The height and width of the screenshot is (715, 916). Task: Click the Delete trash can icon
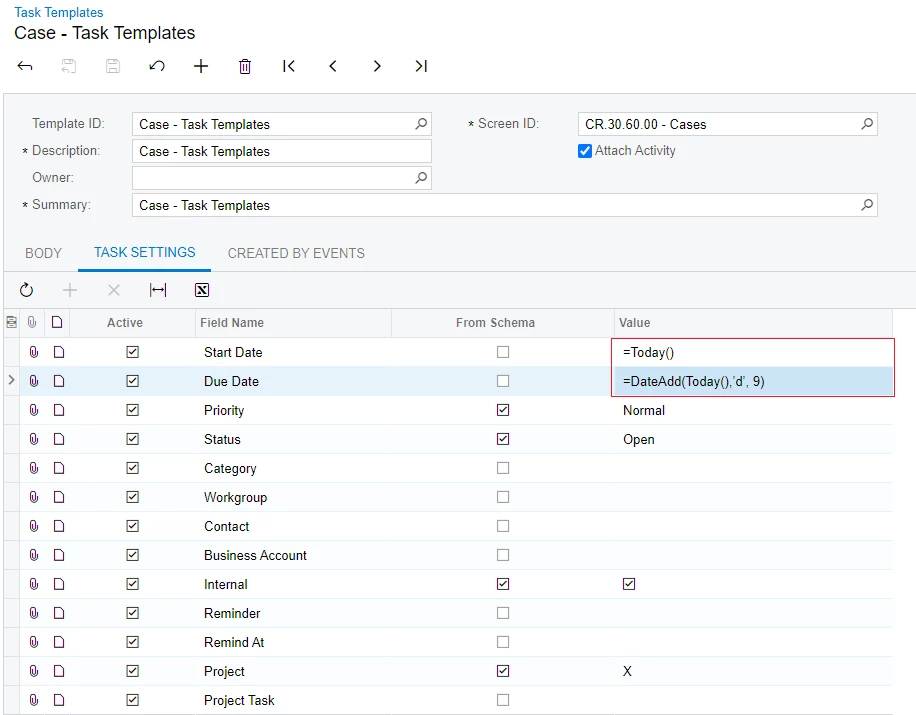pos(245,66)
